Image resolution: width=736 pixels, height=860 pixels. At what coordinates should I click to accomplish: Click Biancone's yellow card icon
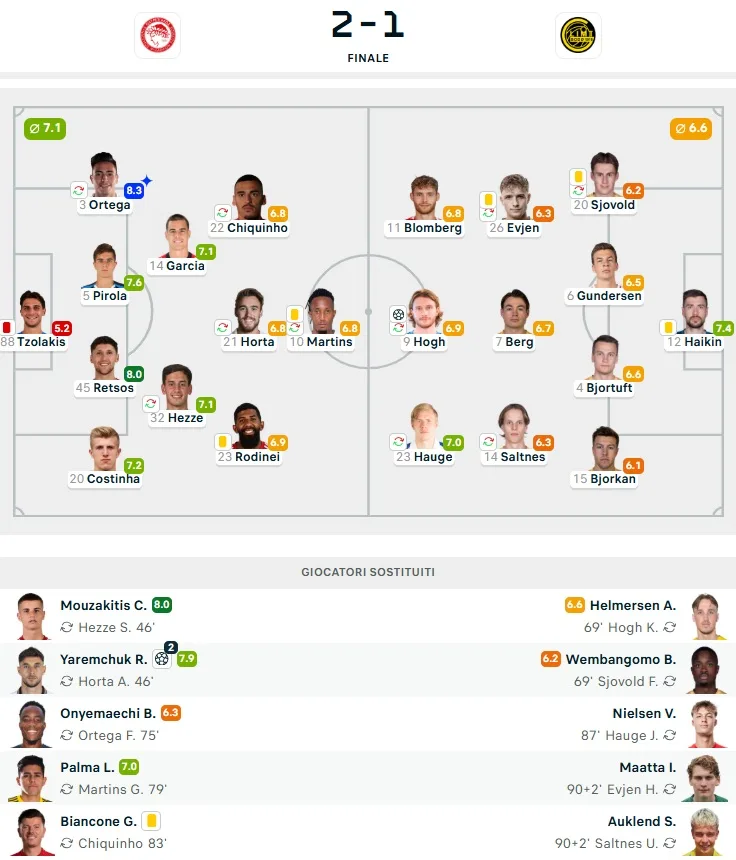coord(153,821)
